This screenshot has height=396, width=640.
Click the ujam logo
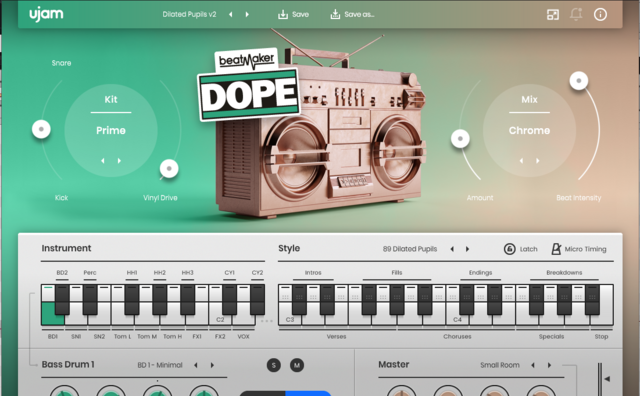(x=46, y=14)
